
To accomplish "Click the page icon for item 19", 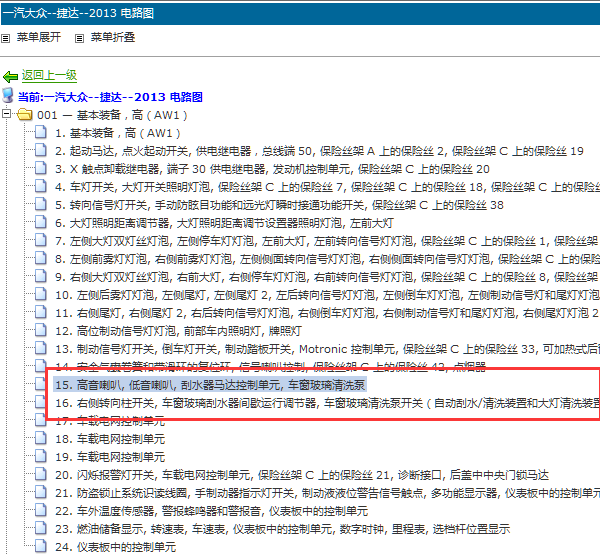I will point(41,456).
